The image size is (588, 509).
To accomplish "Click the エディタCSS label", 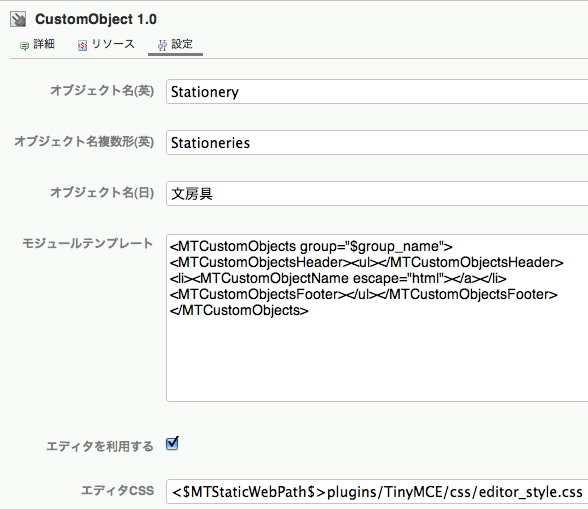I will (x=118, y=490).
